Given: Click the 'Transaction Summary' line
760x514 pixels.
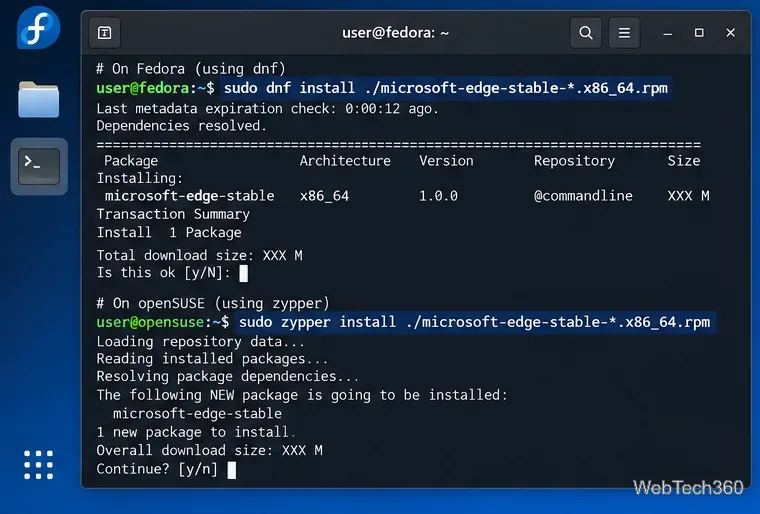Looking at the screenshot, I should point(173,214).
